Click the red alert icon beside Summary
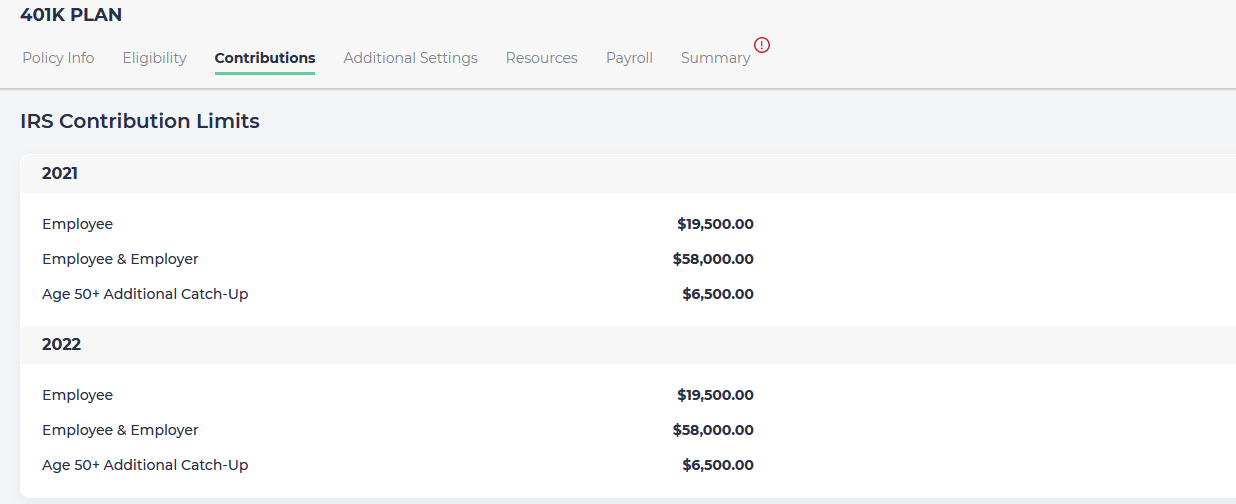The image size is (1236, 504). [x=762, y=45]
